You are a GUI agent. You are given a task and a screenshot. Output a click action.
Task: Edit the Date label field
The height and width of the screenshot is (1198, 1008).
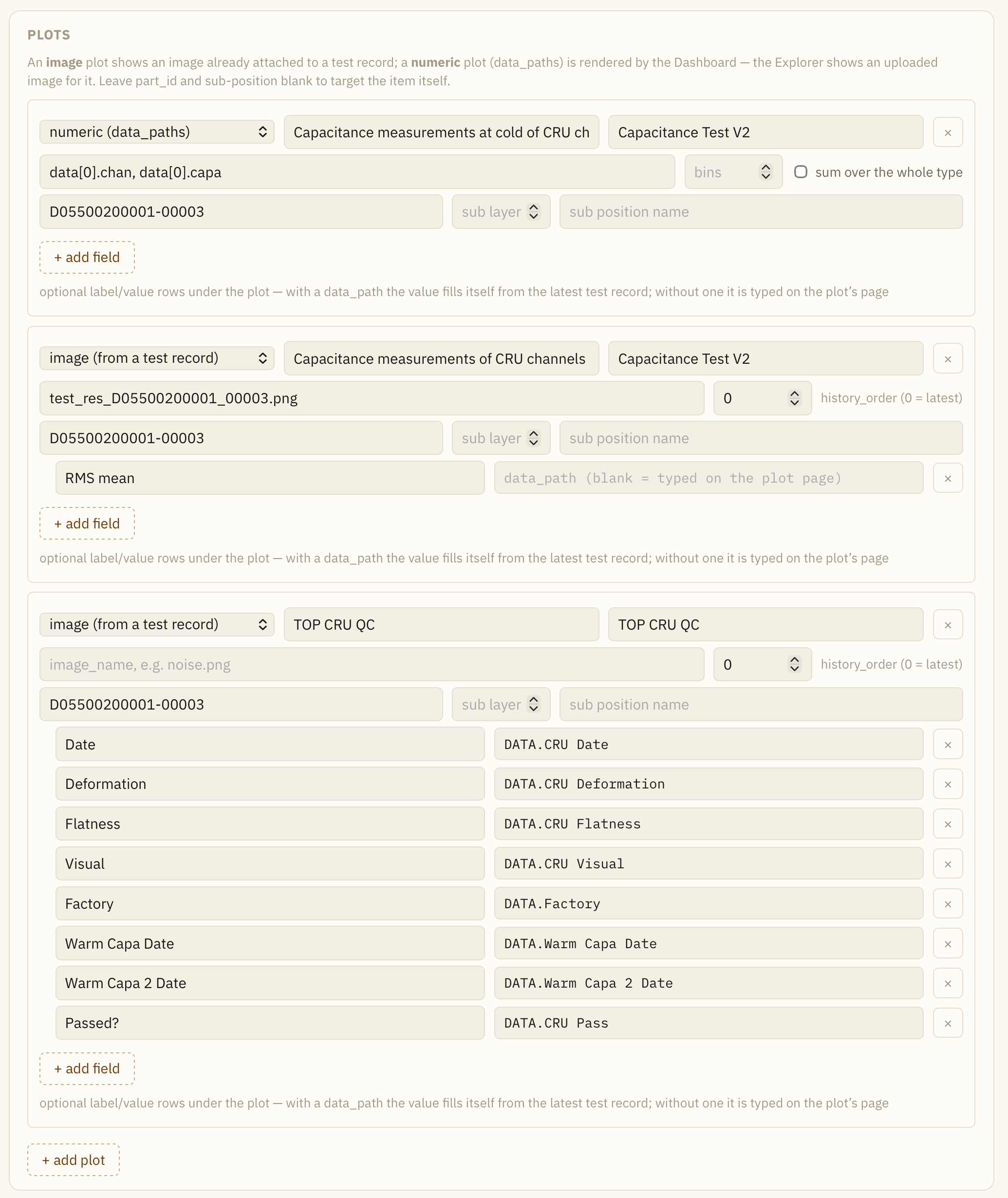[x=270, y=744]
